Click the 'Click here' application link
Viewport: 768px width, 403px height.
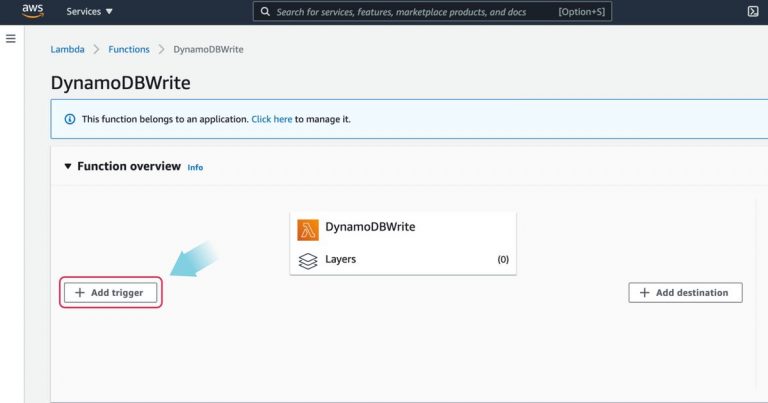point(271,119)
